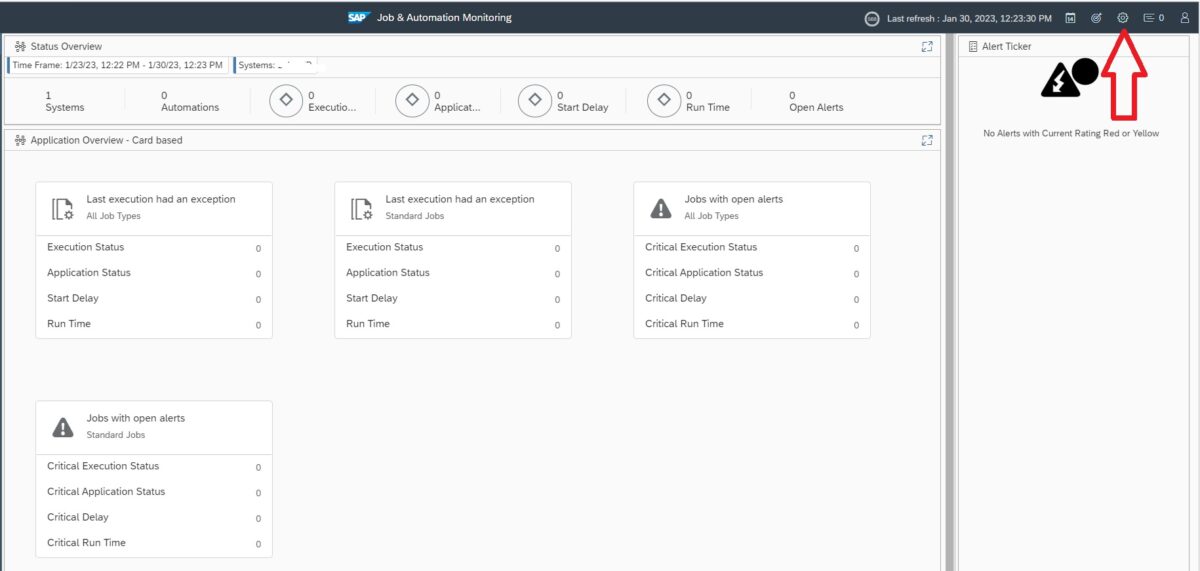
Task: Click the splitter bar before Alert Ticker
Action: coord(949,303)
